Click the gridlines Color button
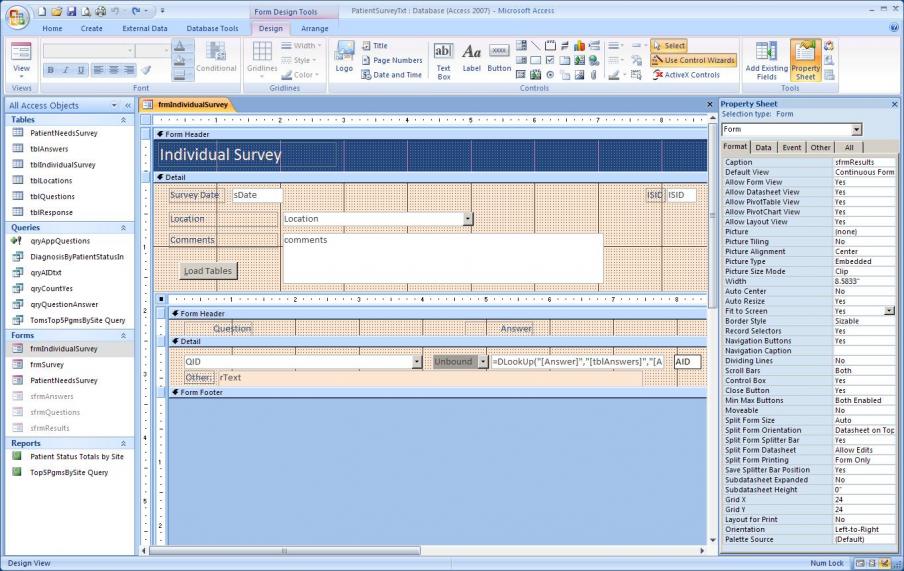904x571 pixels. (x=302, y=74)
